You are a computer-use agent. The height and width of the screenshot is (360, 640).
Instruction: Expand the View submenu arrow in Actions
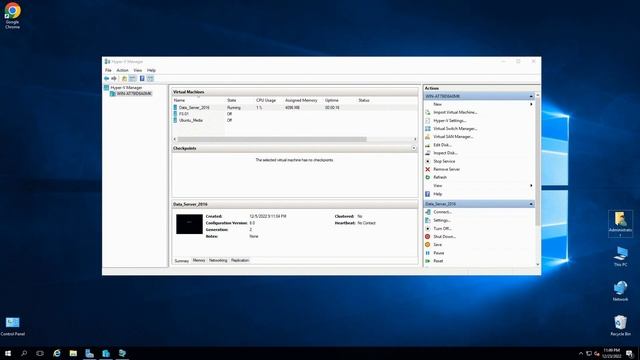coord(531,186)
